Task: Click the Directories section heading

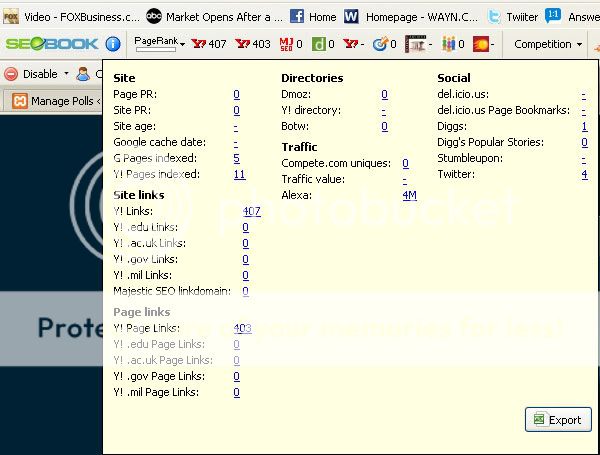Action: (x=312, y=78)
